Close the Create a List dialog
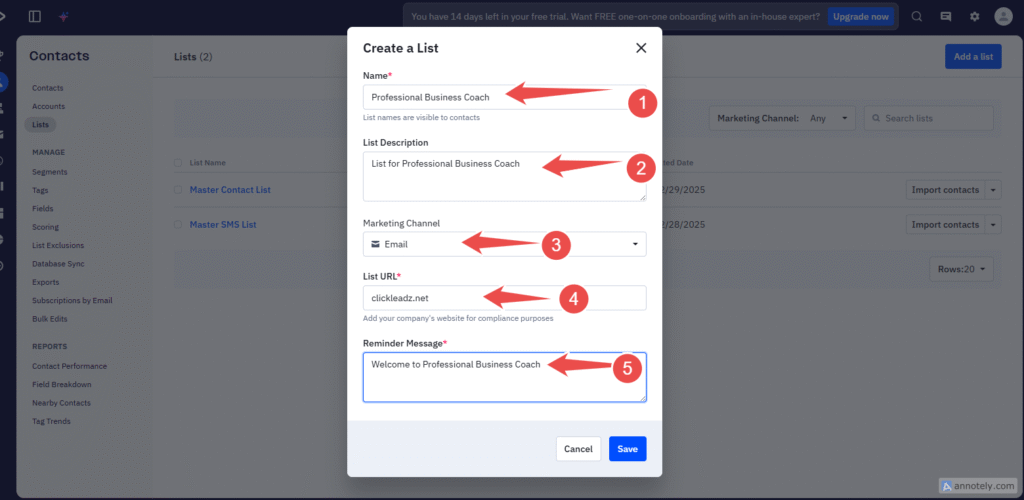The image size is (1024, 500). coord(641,48)
